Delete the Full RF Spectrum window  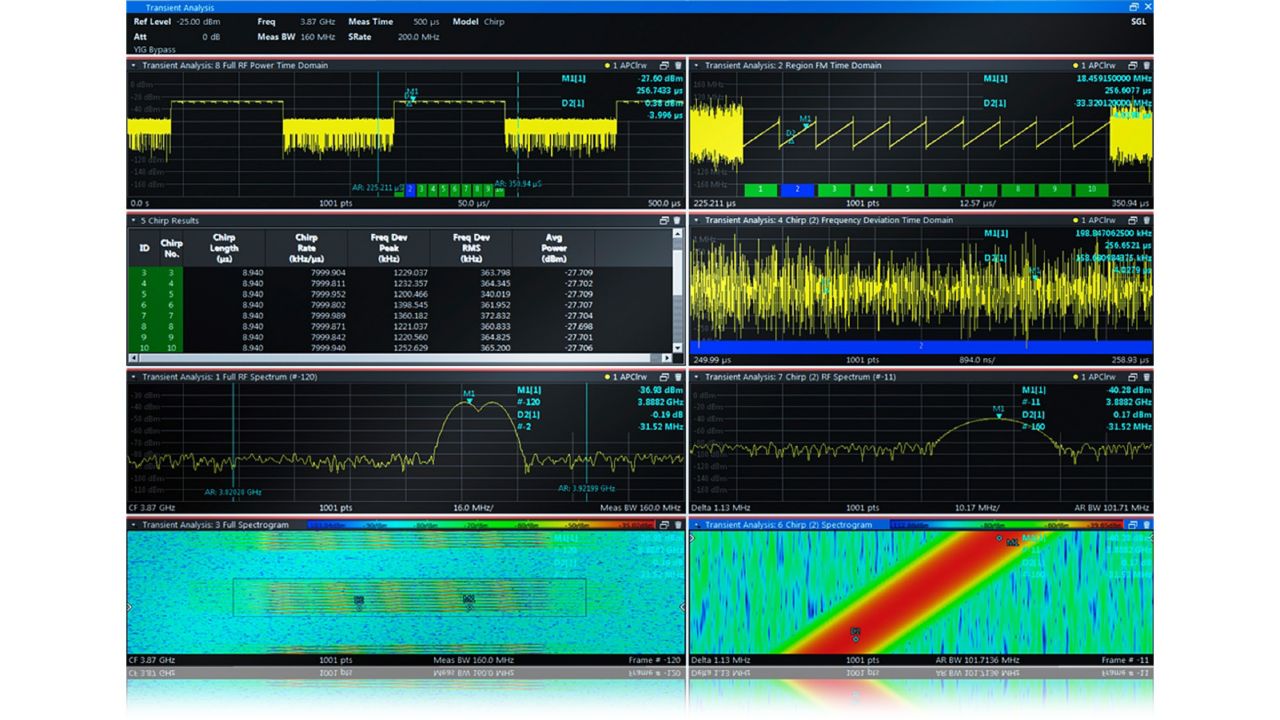point(678,377)
